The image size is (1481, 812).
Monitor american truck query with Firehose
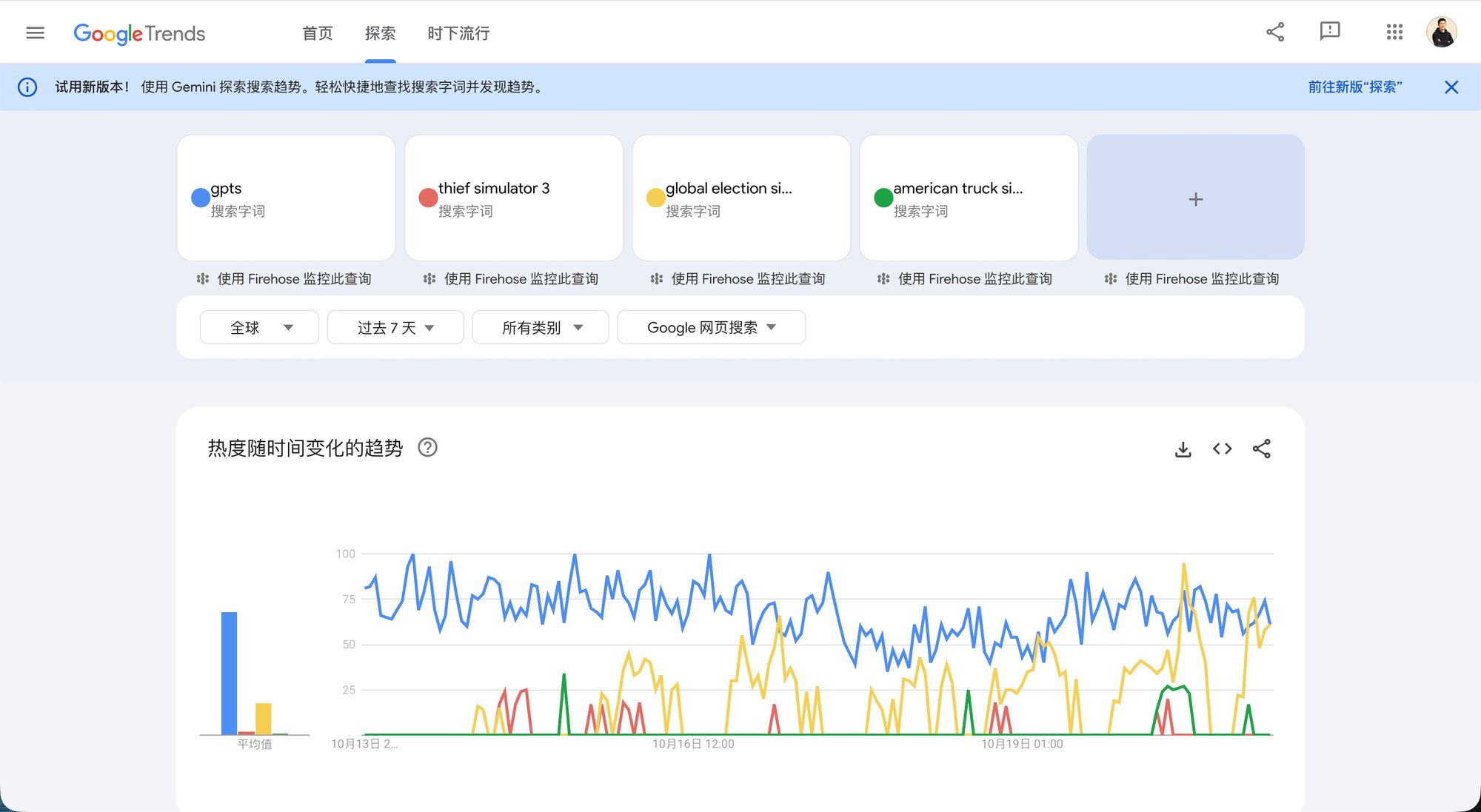pyautogui.click(x=965, y=279)
